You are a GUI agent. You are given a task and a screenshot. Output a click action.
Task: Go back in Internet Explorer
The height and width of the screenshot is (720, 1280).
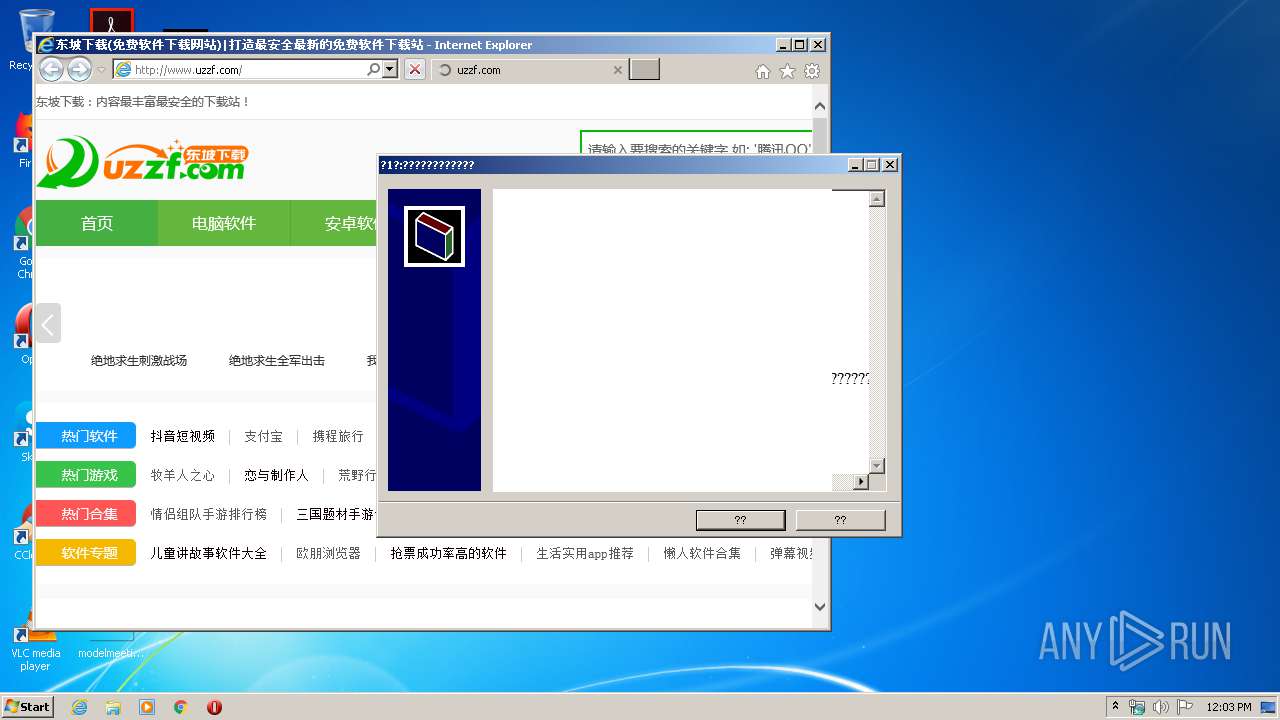pyautogui.click(x=51, y=69)
